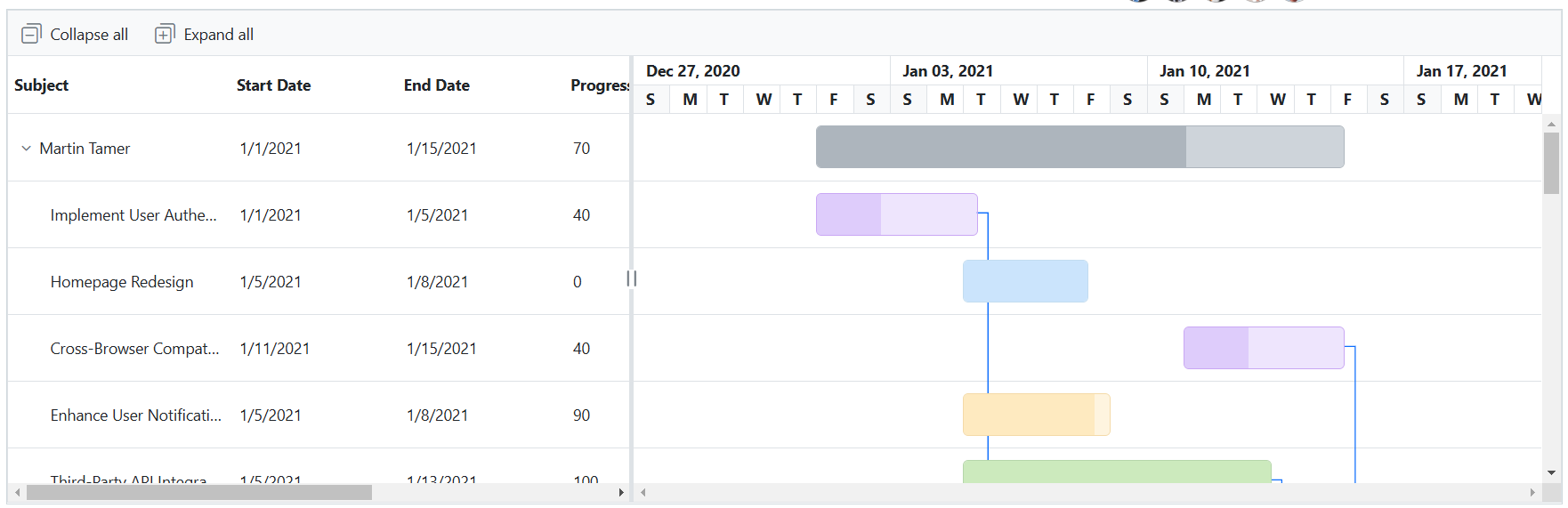Click the grid's left scroll arrow
1568x508 pixels.
click(x=17, y=492)
